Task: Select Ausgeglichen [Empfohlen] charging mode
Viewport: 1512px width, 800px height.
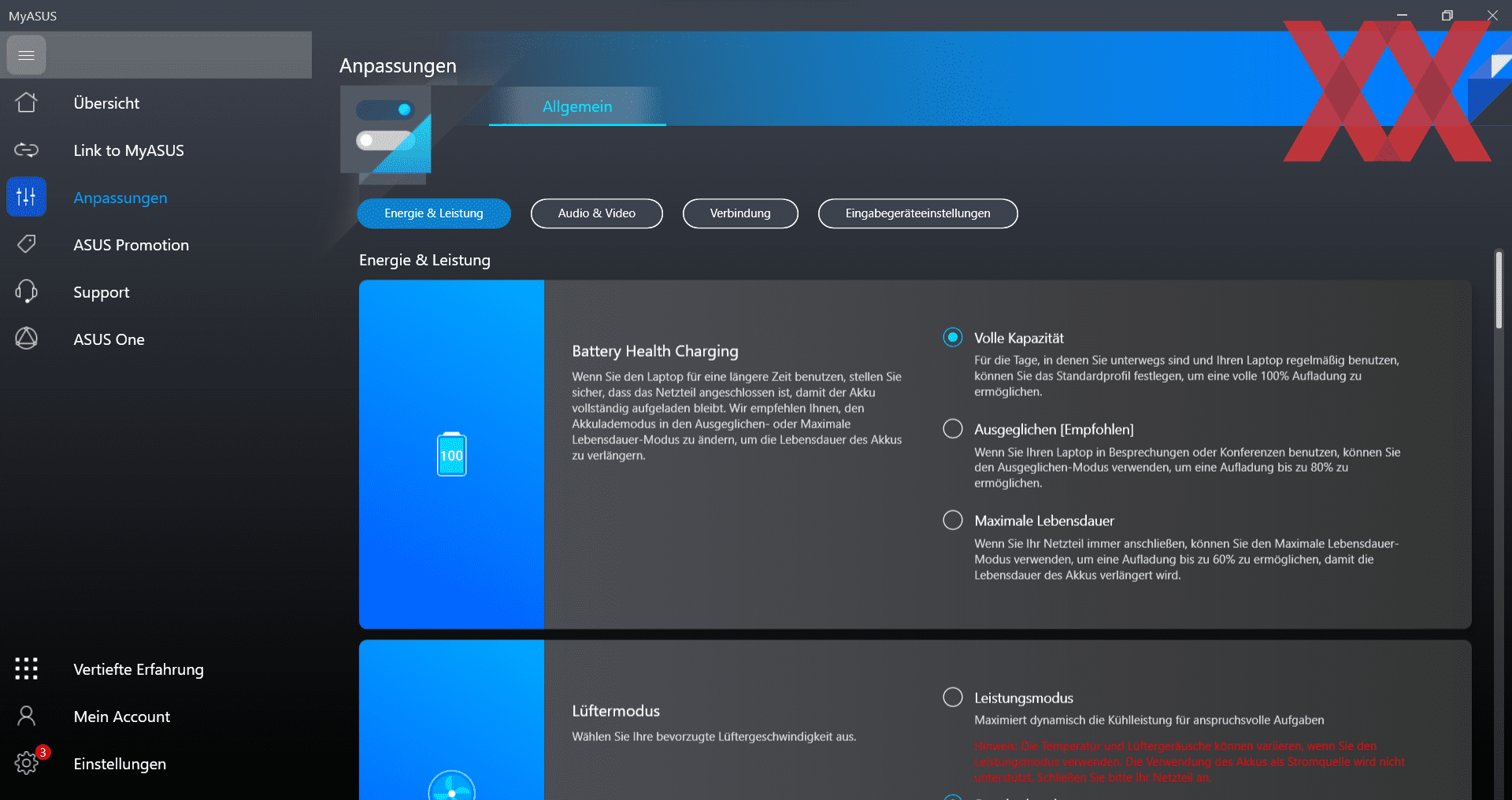Action: 953,429
